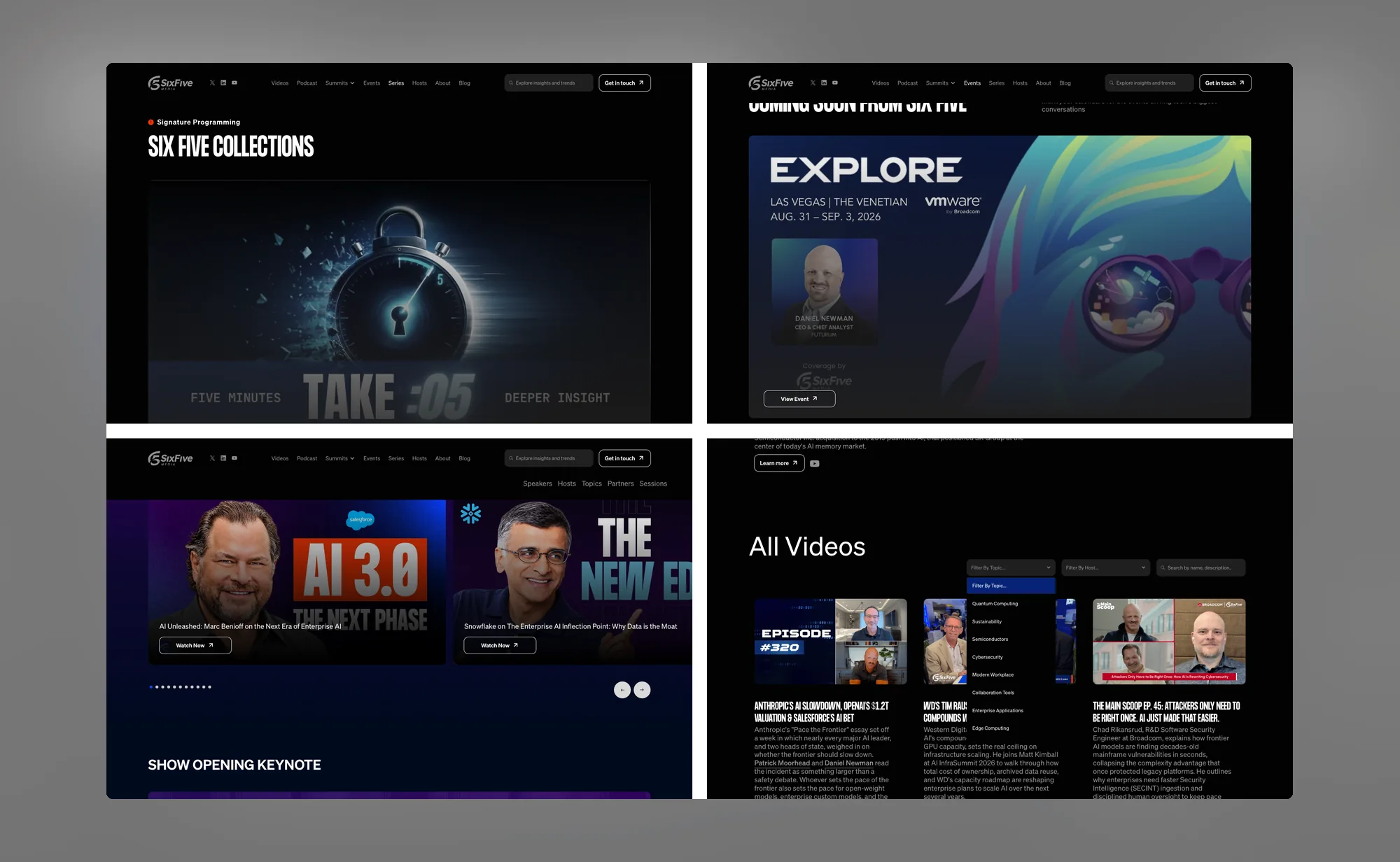Expand Summits menu in Six Five Collections header

pos(339,83)
